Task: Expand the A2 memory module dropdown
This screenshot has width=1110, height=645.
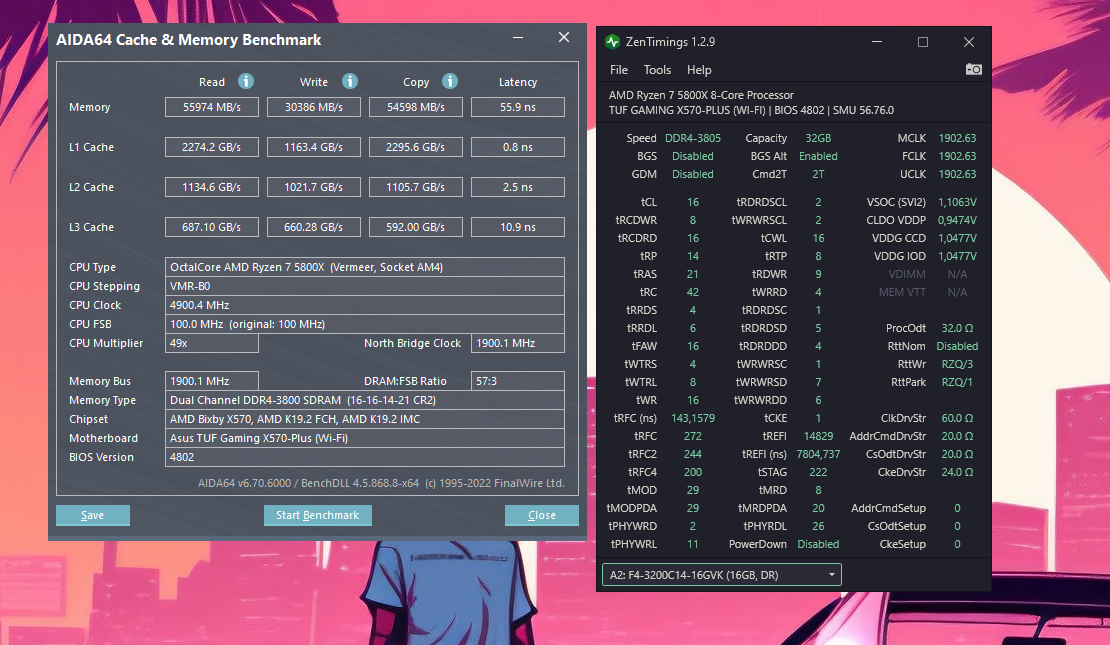Action: pos(721,575)
